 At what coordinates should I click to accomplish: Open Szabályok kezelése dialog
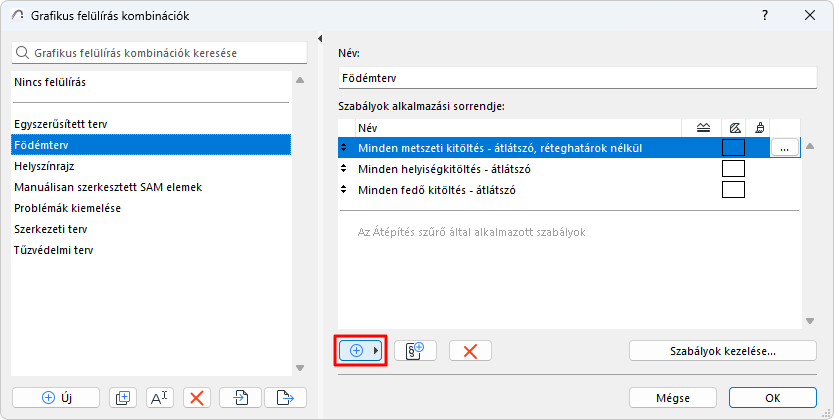pyautogui.click(x=722, y=351)
